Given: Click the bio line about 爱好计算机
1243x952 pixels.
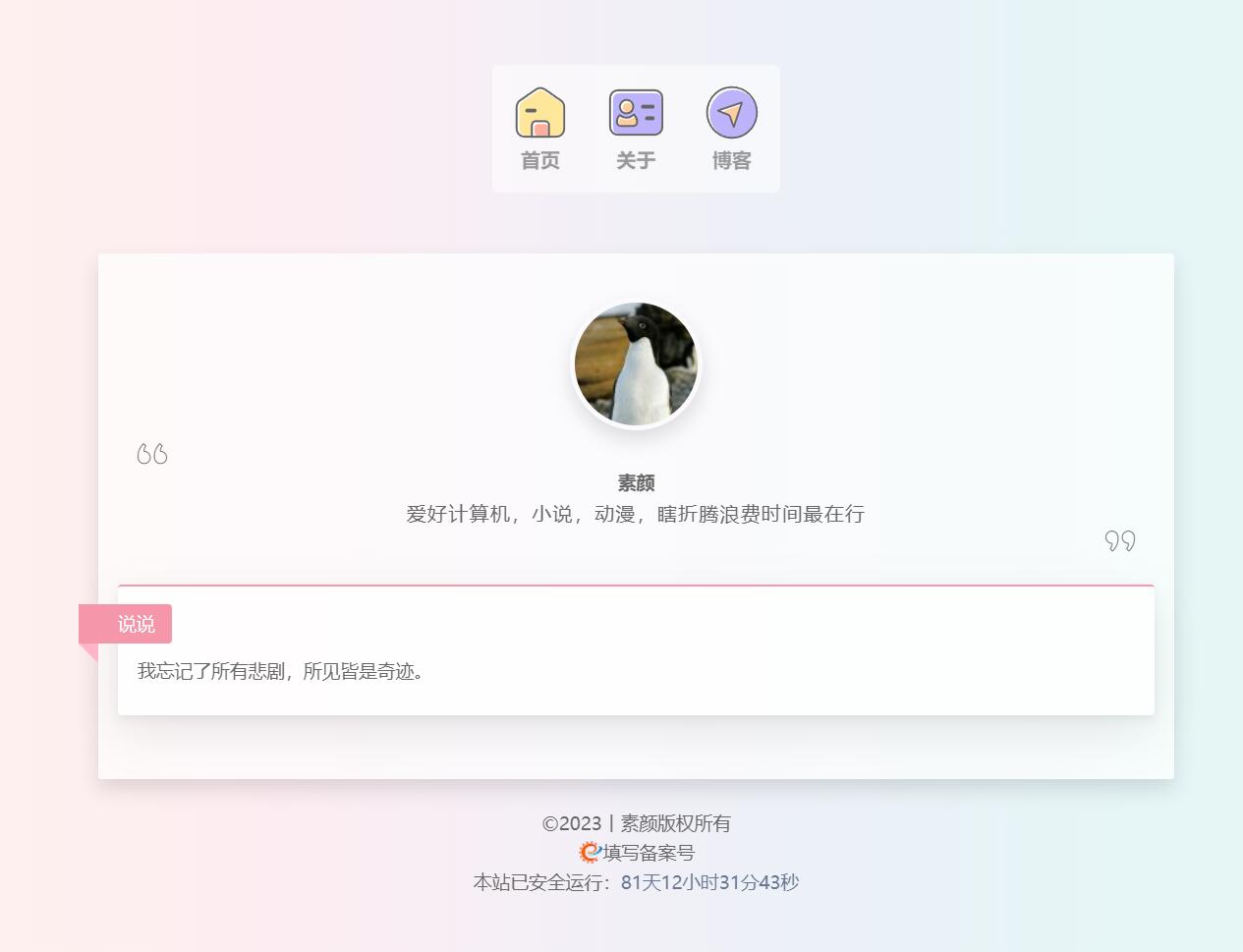Looking at the screenshot, I should click(x=636, y=514).
